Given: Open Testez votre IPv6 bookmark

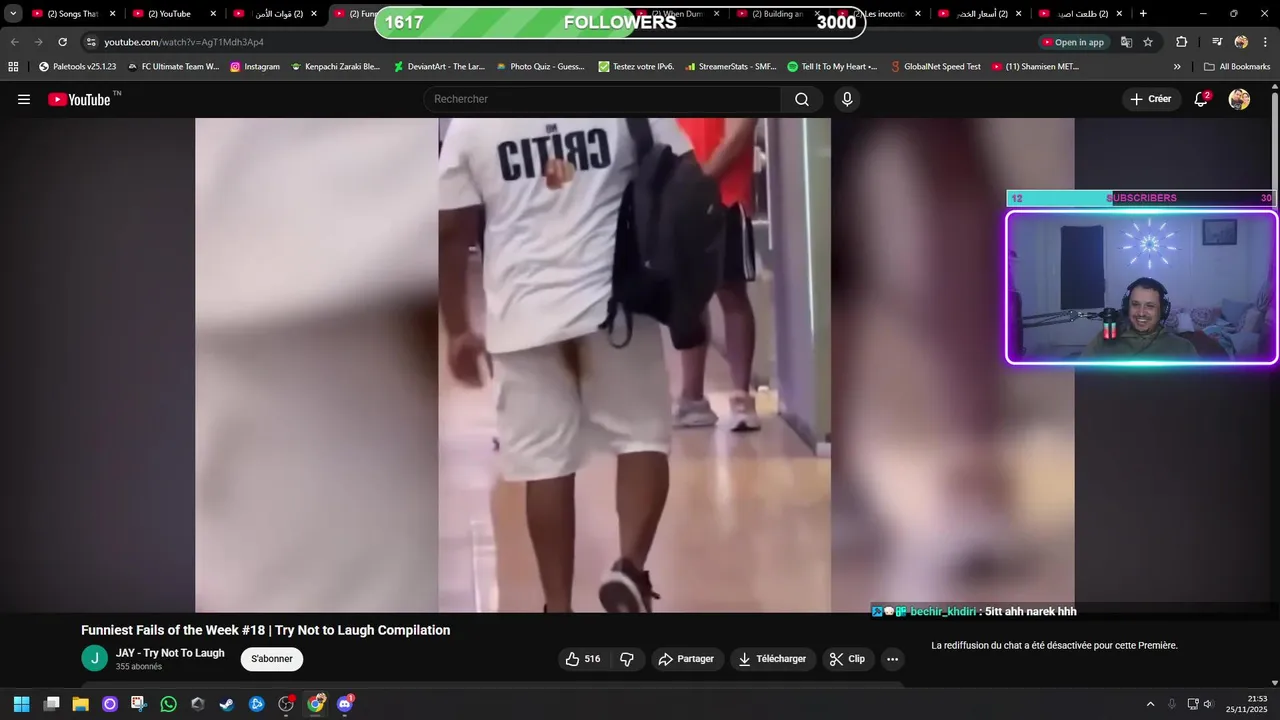Looking at the screenshot, I should tap(636, 67).
